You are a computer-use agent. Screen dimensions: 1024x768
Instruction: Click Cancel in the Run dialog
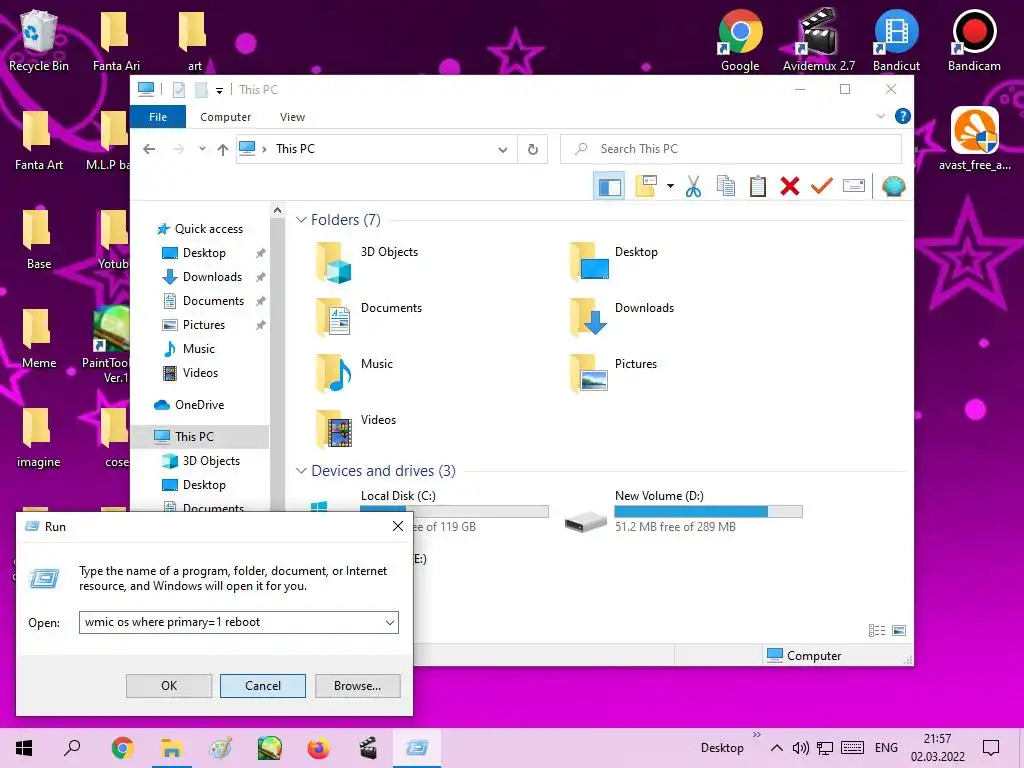click(263, 686)
